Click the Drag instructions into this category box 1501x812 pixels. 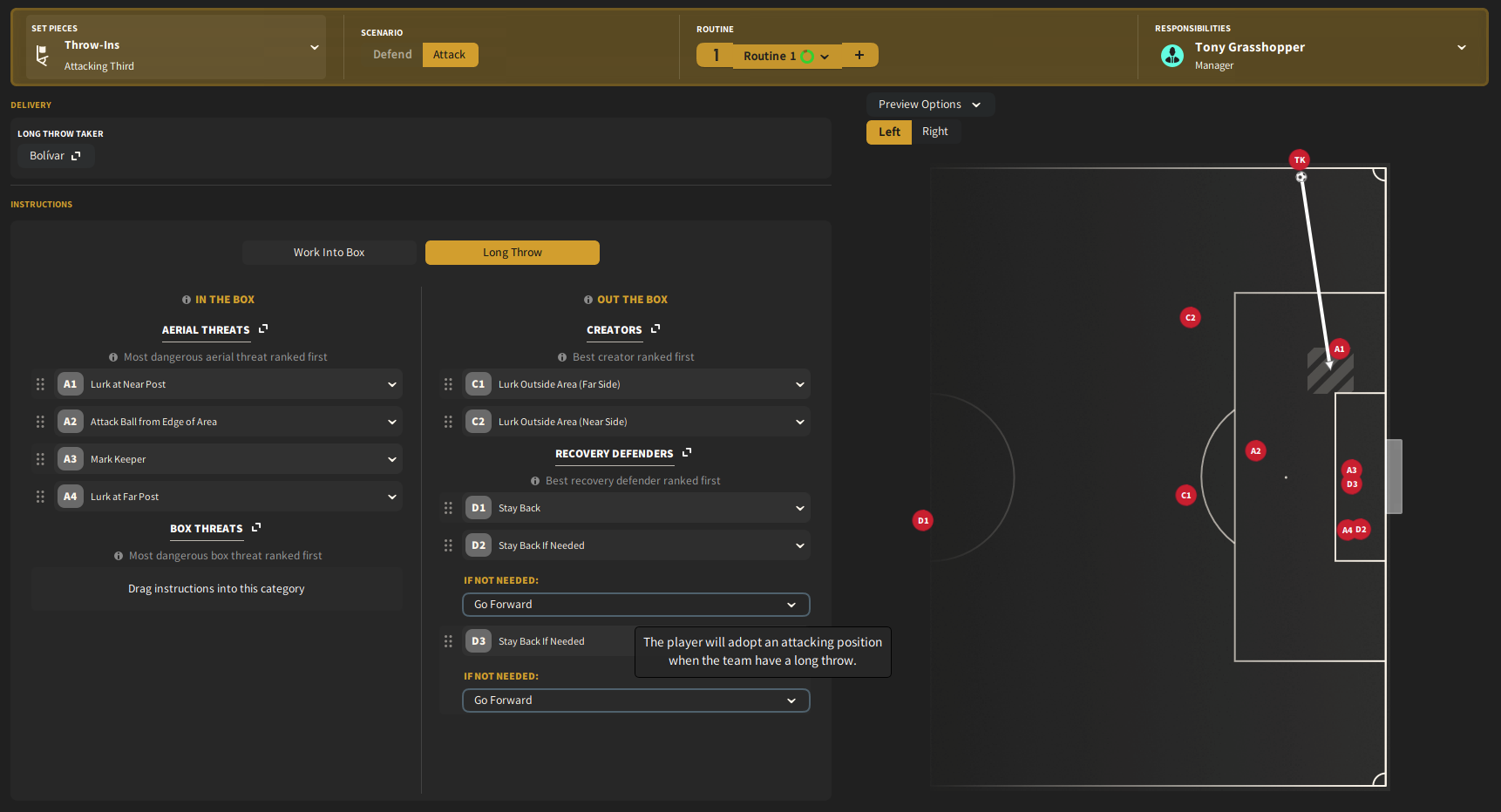pos(217,589)
